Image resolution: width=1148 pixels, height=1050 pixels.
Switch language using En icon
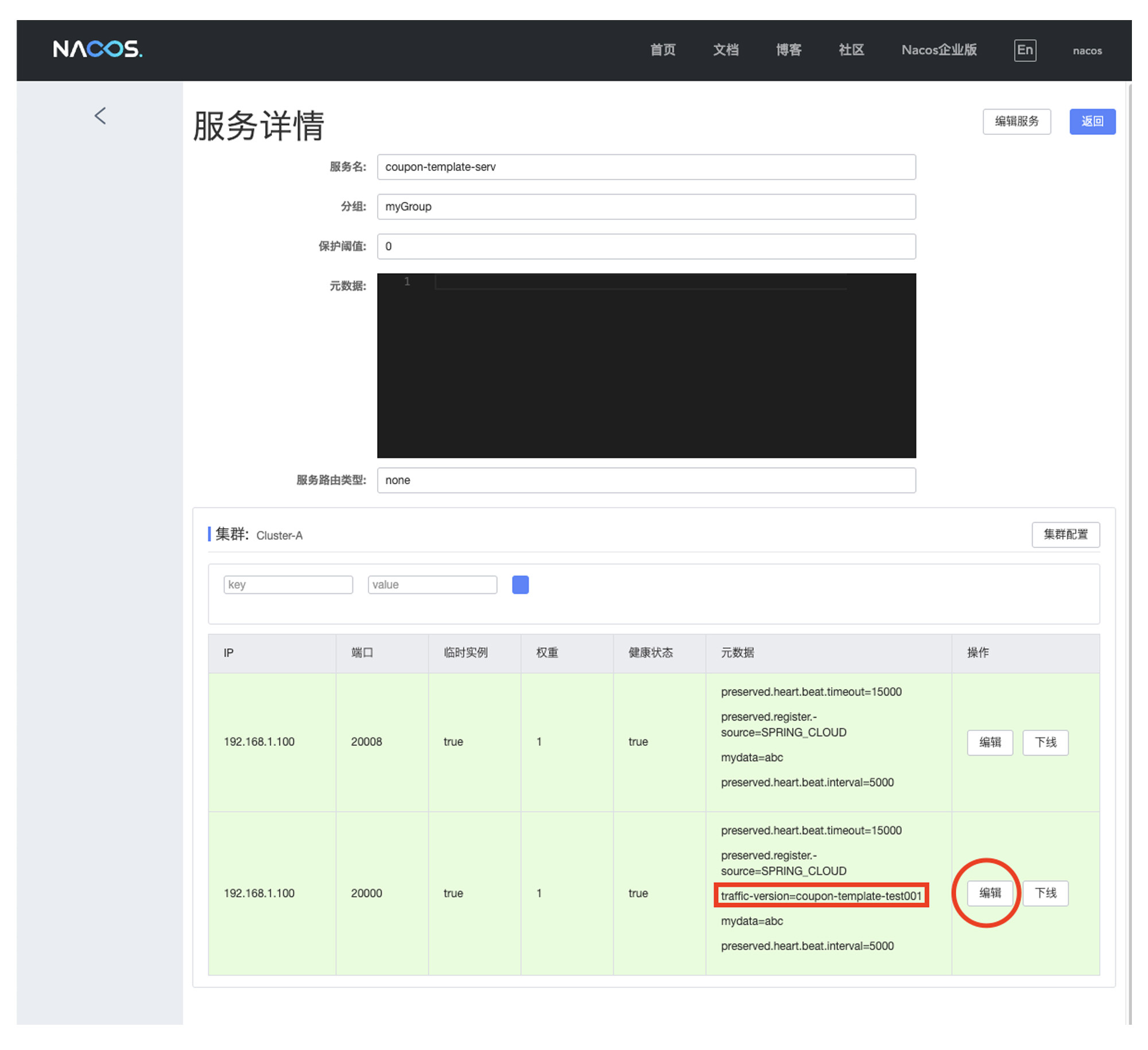[1025, 50]
